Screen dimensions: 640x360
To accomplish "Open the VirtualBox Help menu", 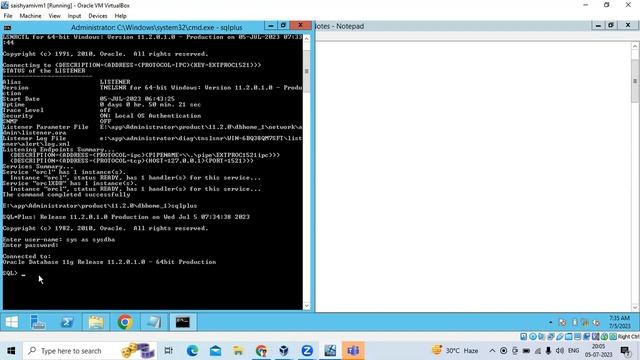I will [x=120, y=16].
